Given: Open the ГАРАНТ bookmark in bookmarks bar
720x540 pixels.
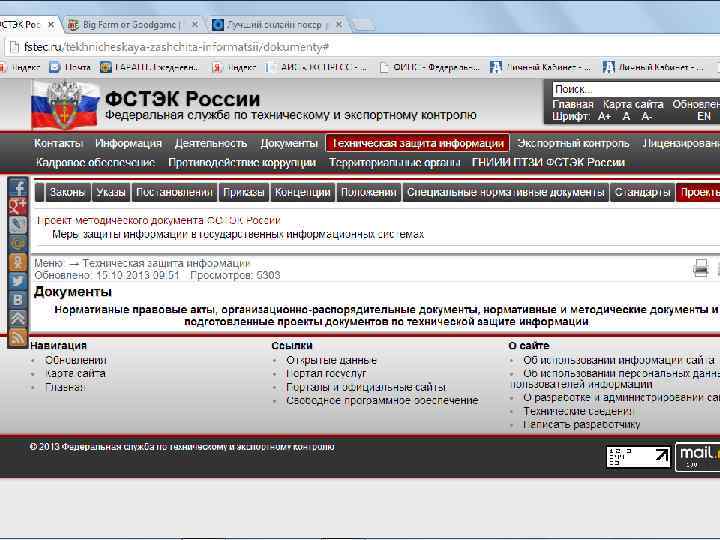Looking at the screenshot, I should pos(150,68).
